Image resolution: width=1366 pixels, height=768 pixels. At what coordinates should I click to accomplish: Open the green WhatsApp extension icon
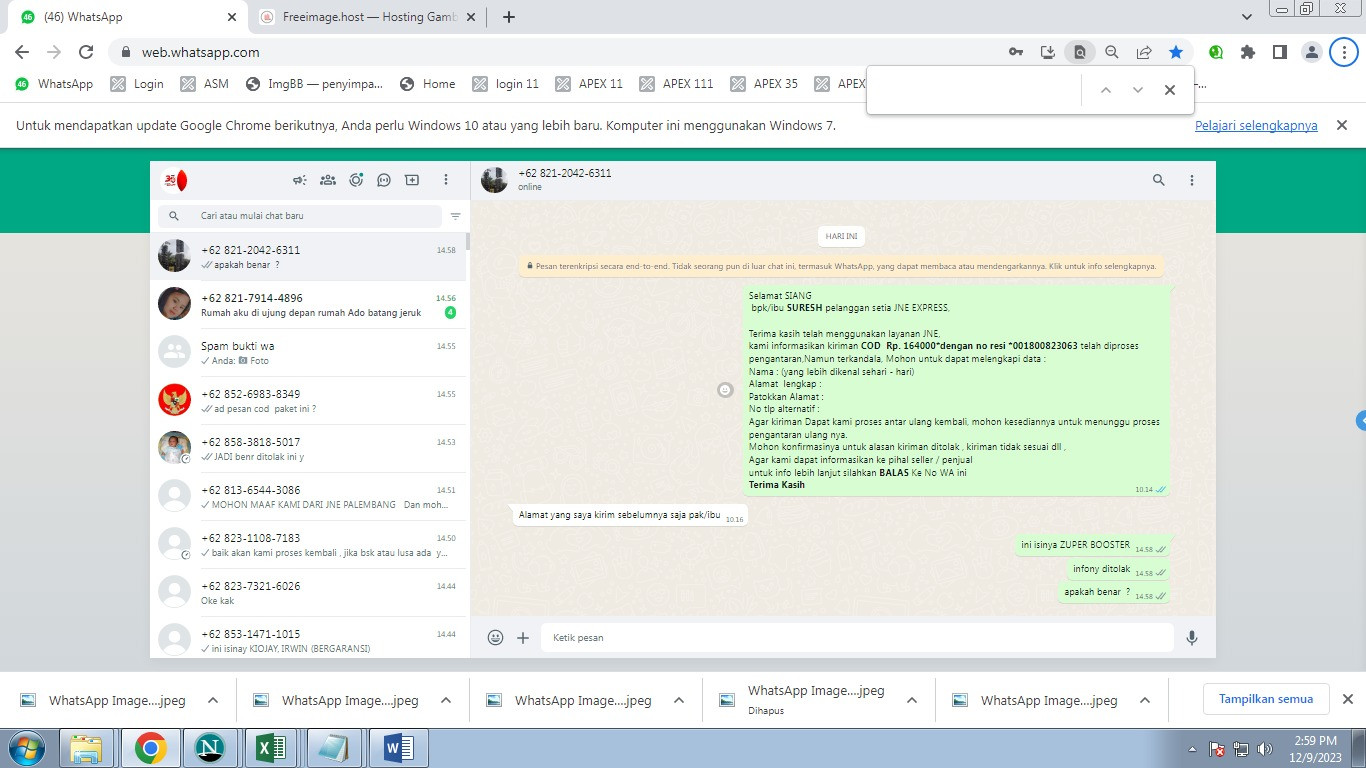1216,52
